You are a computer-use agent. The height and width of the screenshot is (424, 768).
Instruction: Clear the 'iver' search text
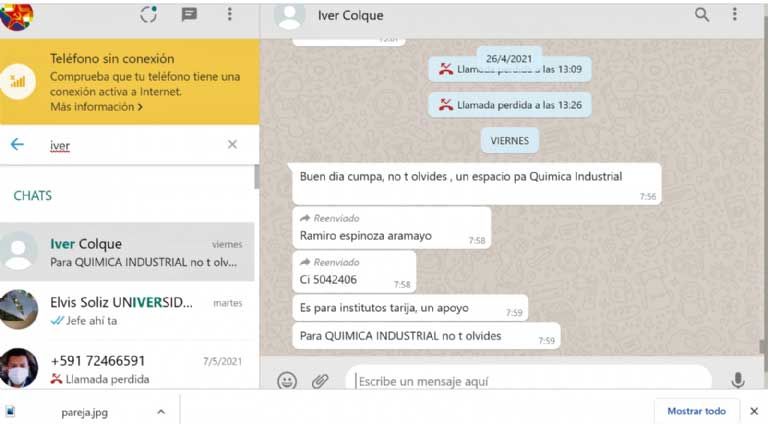point(232,145)
